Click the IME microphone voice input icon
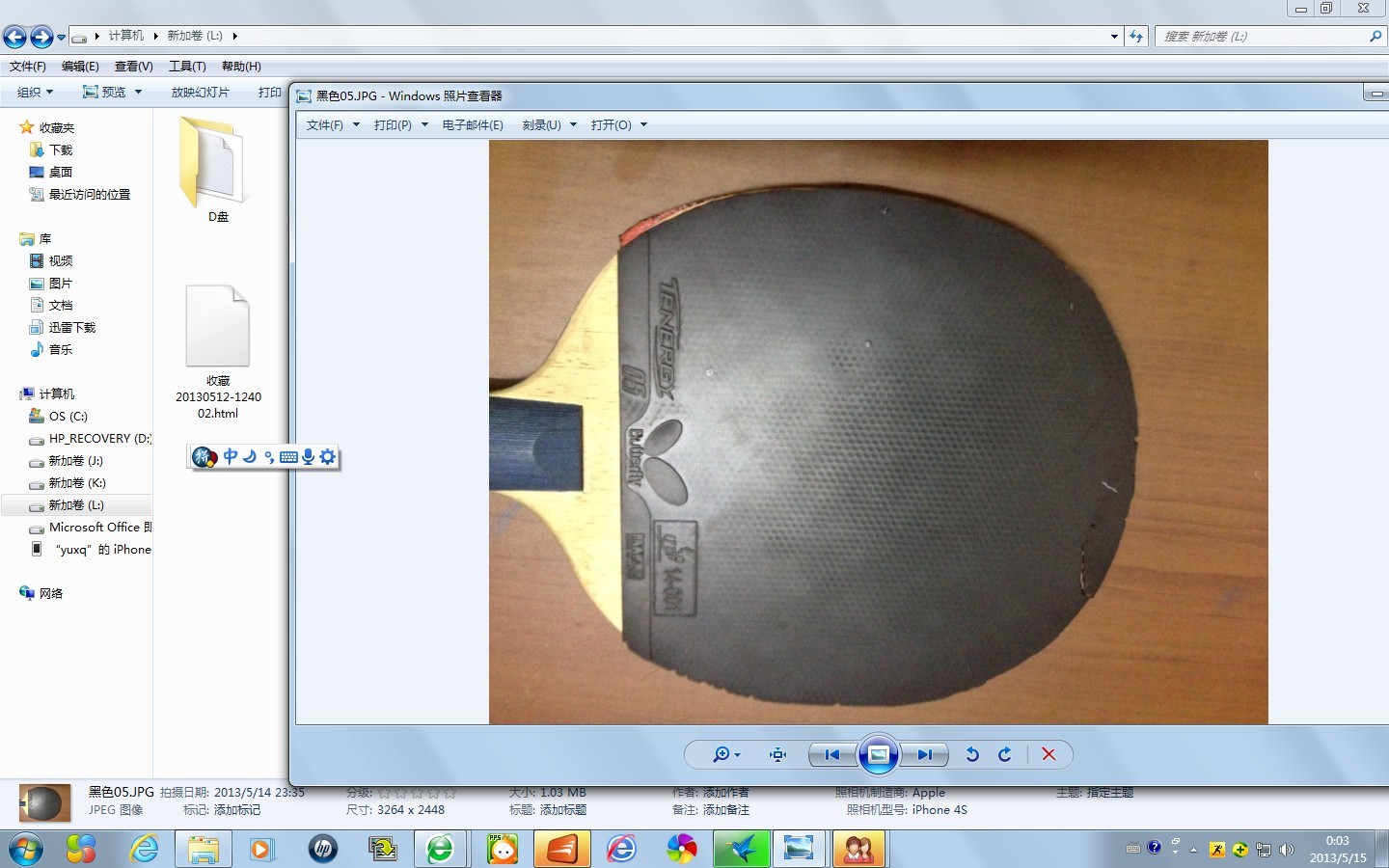1389x868 pixels. pos(308,456)
